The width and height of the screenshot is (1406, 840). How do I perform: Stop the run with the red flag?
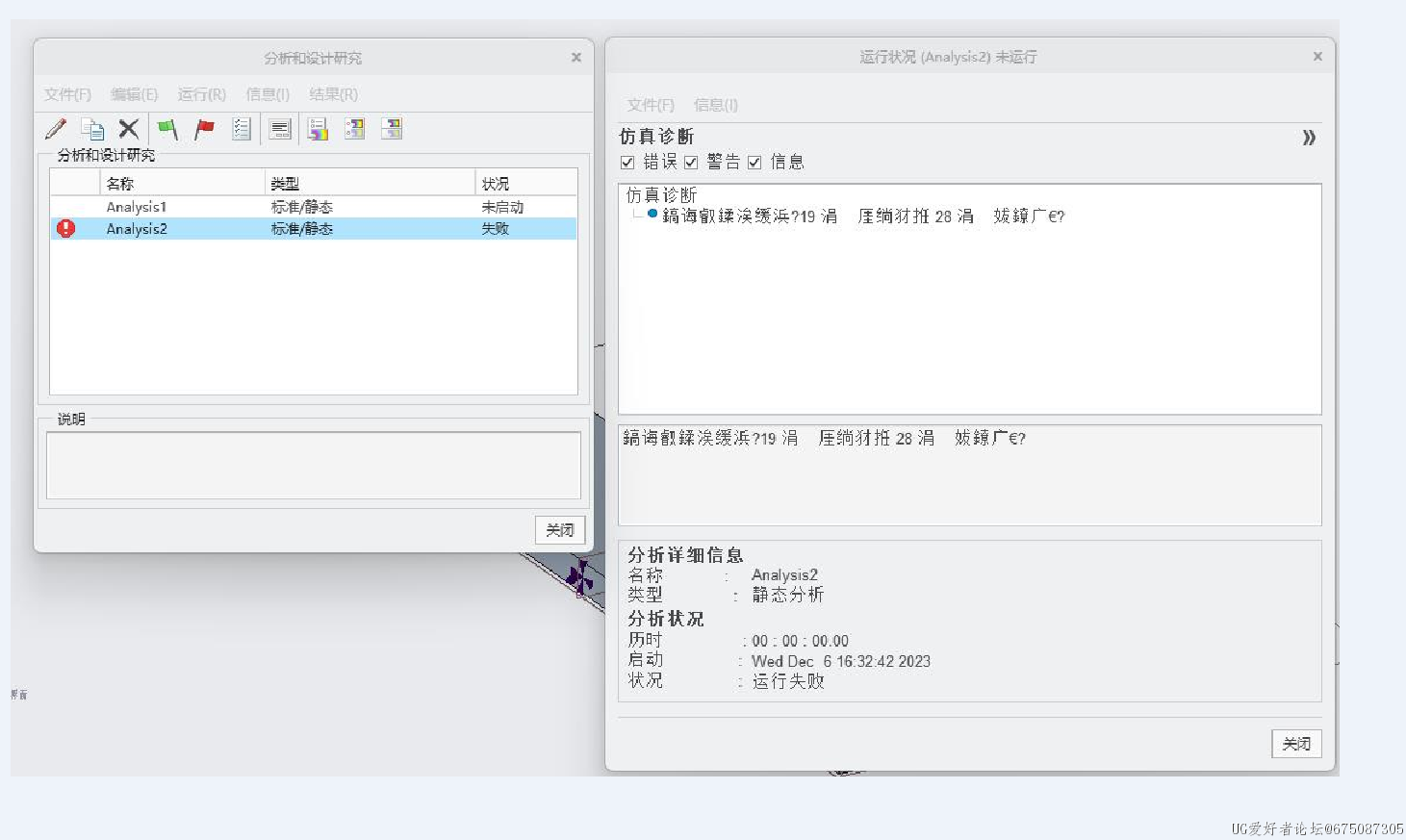204,129
